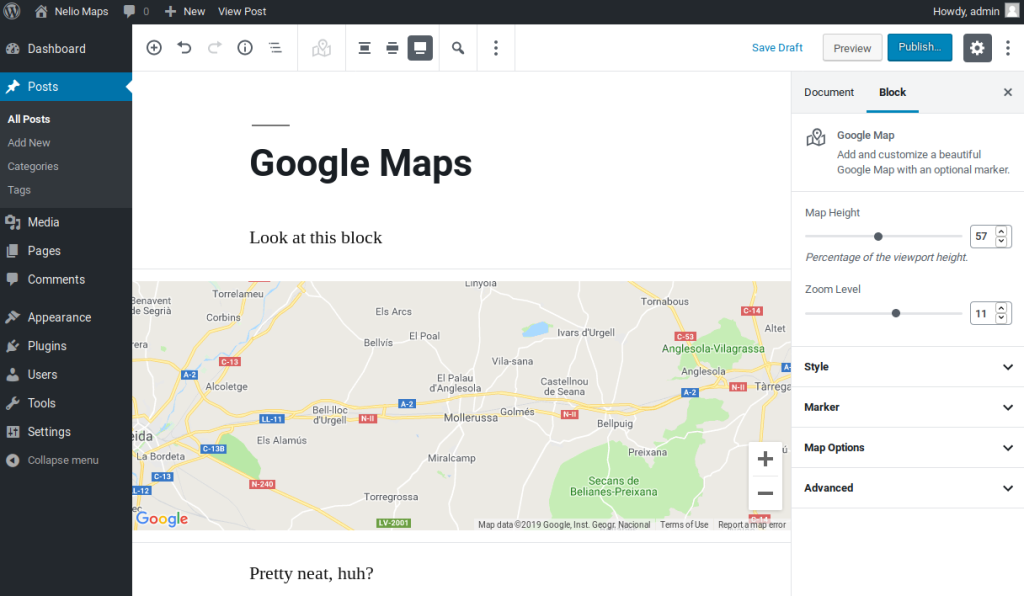This screenshot has width=1024, height=596.
Task: Click the active full width alignment icon
Action: 420,48
